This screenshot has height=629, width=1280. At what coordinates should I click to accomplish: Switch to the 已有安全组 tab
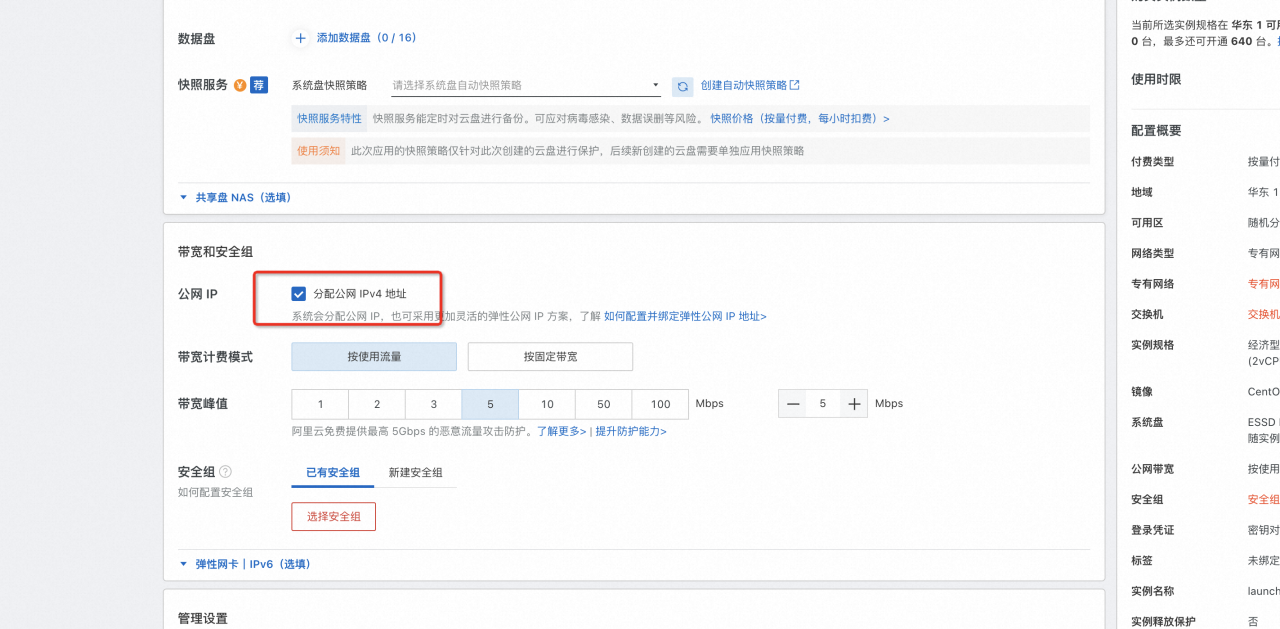[332, 472]
